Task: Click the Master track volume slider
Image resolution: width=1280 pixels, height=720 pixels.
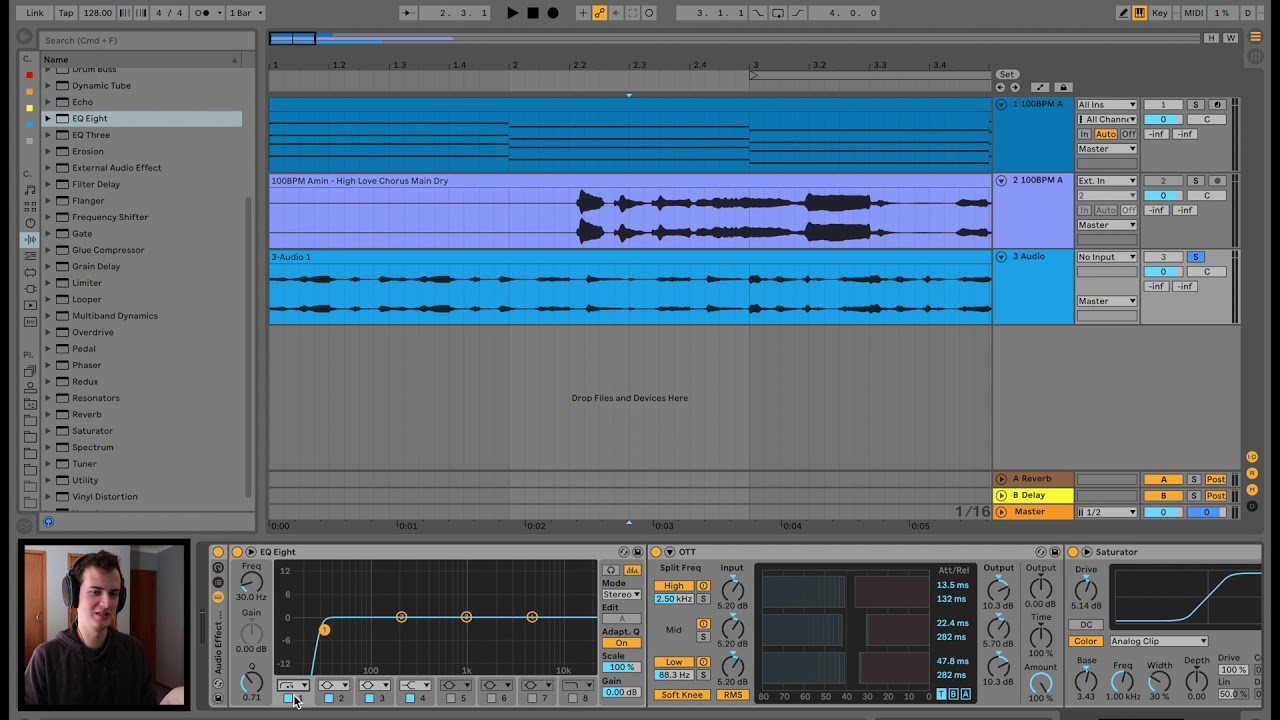Action: (1162, 512)
